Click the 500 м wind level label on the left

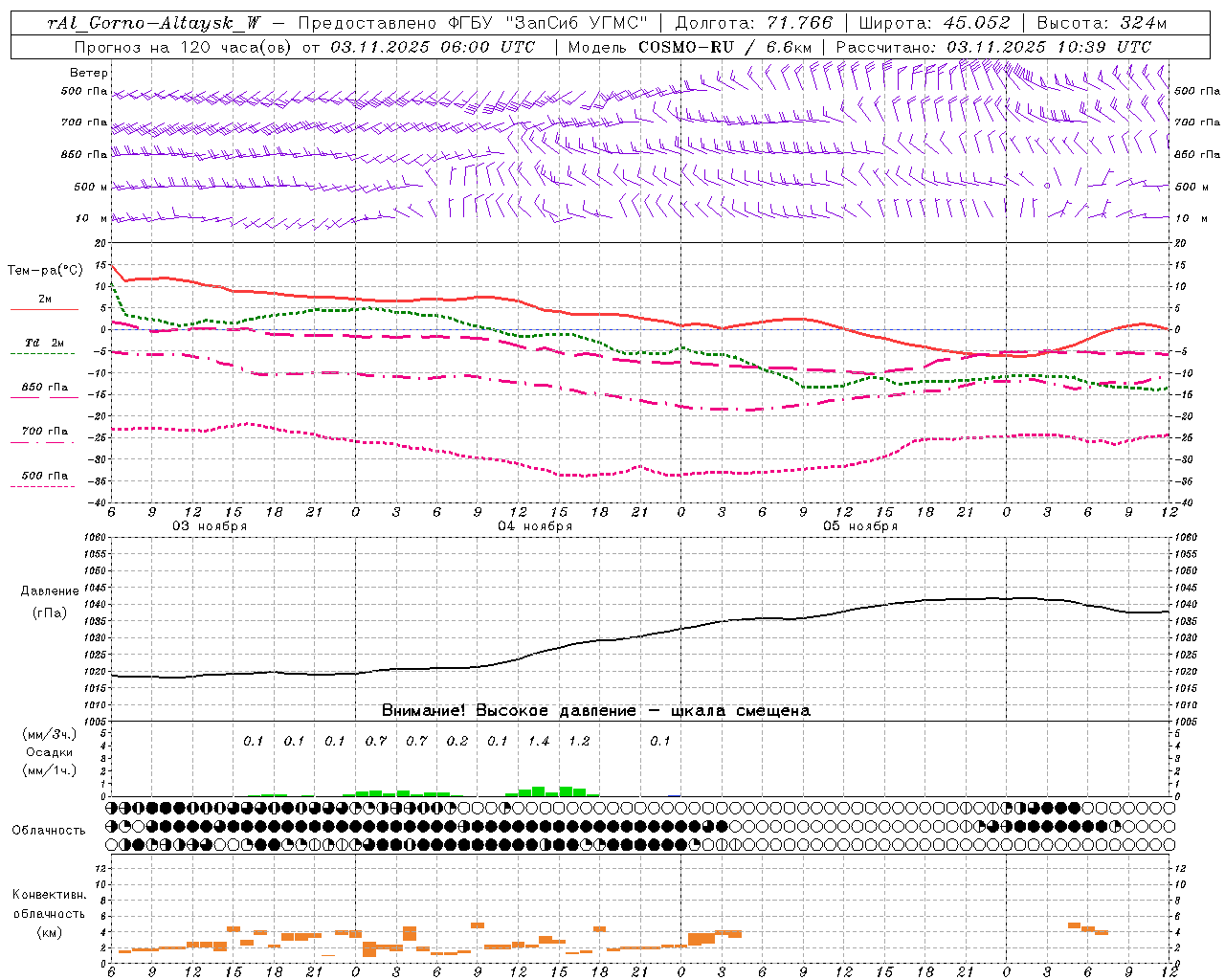click(x=91, y=187)
